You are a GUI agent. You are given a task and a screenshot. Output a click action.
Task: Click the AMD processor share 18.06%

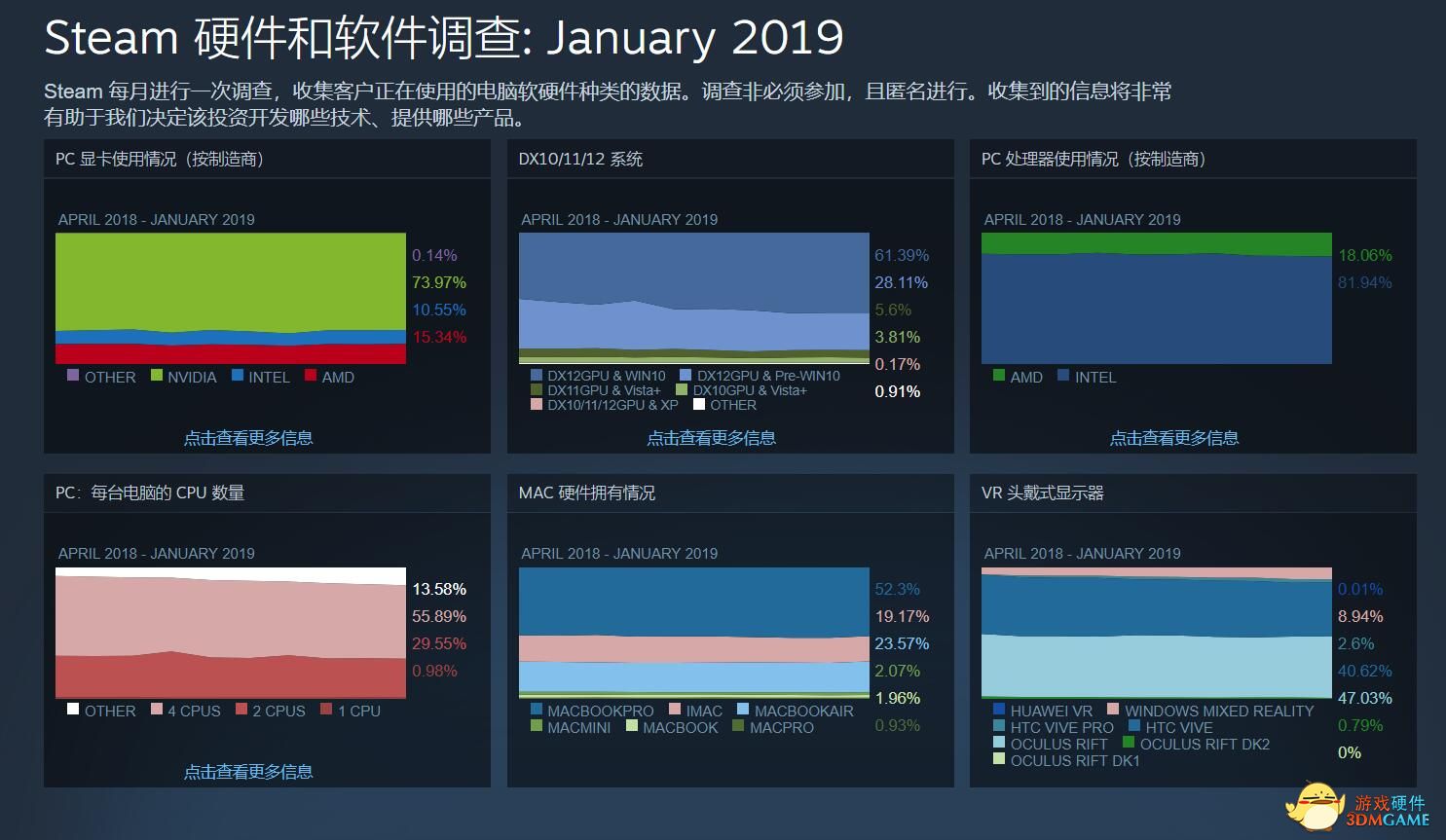point(1365,255)
